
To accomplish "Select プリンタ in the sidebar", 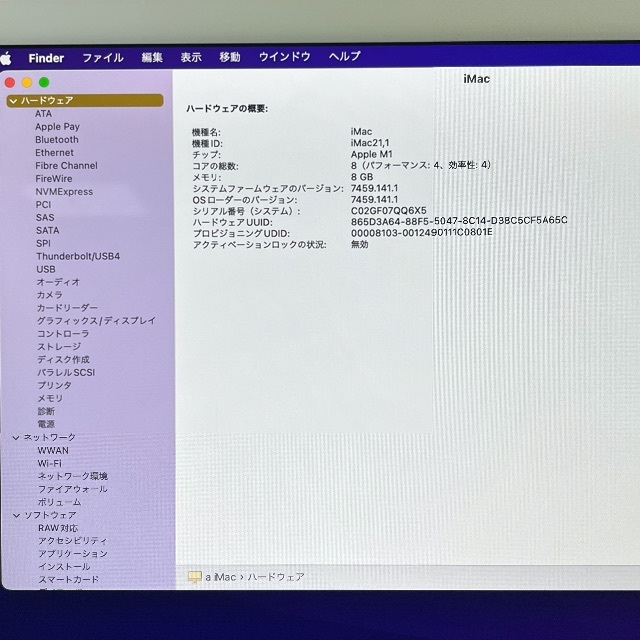I will [x=54, y=385].
